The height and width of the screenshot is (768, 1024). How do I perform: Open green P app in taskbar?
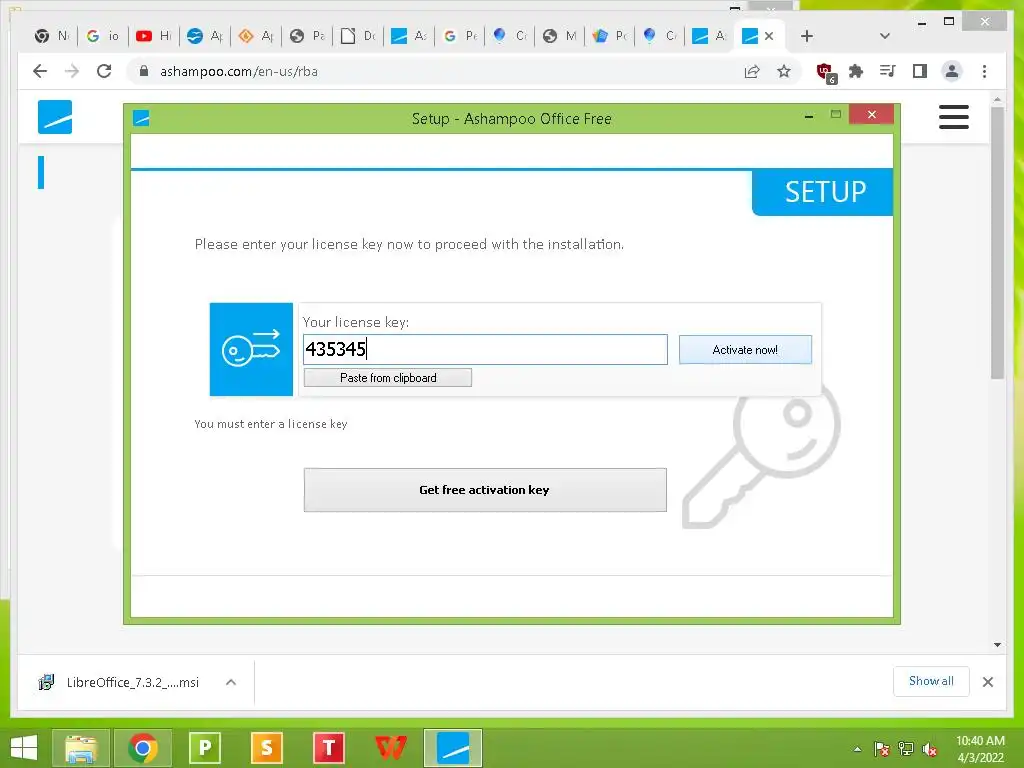(204, 748)
